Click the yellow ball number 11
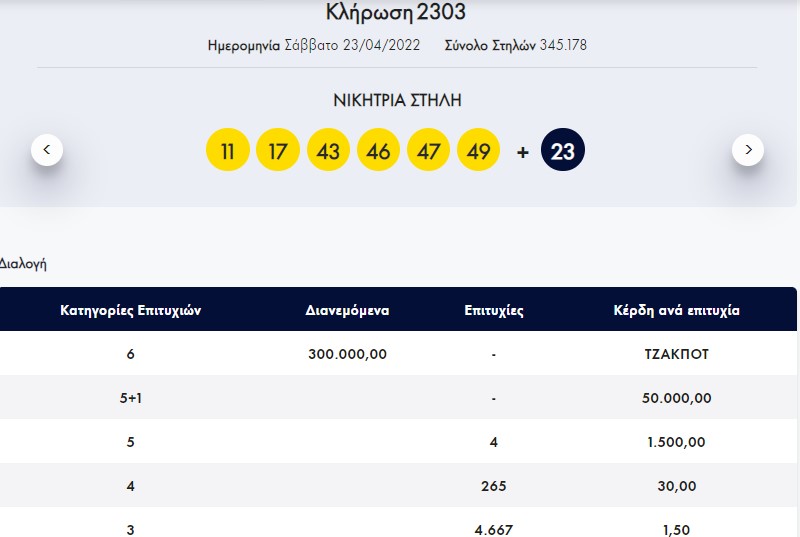Viewport: 800px width, 537px height. pos(227,151)
